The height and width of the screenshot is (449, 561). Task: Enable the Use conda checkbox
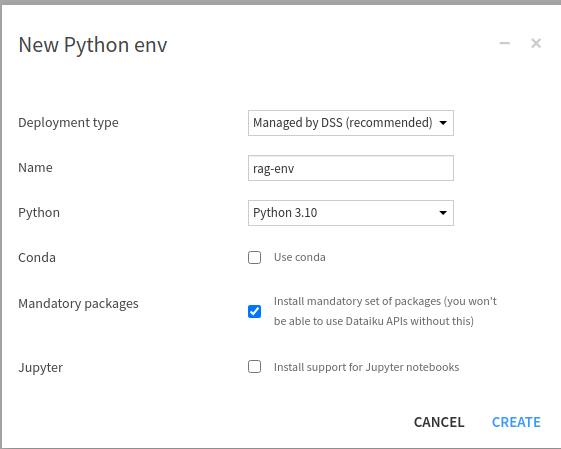254,257
